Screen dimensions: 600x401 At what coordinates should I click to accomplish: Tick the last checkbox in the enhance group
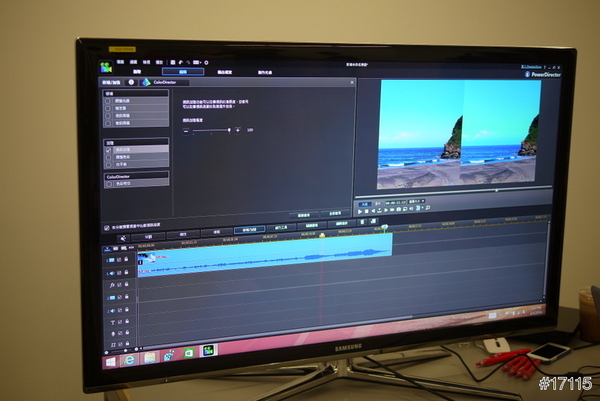(108, 165)
